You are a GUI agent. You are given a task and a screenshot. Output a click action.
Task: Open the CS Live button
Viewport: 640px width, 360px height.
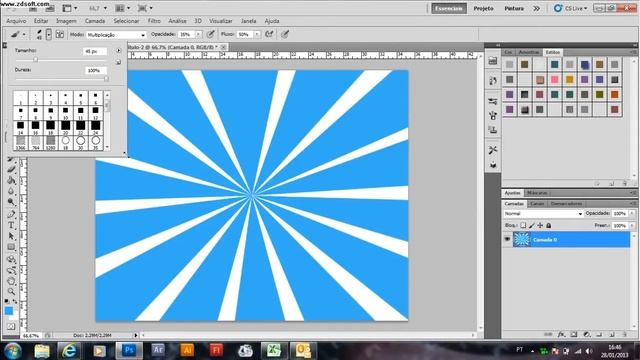[571, 8]
